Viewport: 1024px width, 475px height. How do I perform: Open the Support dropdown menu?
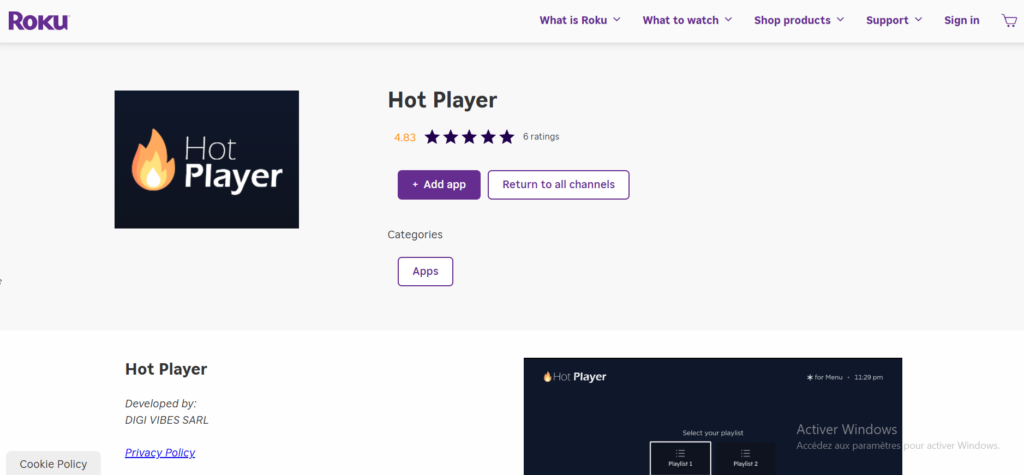tap(894, 20)
